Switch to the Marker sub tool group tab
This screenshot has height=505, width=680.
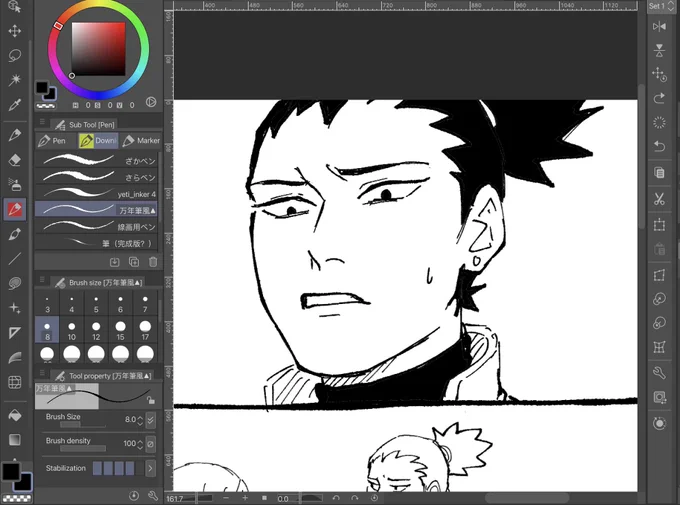click(141, 141)
